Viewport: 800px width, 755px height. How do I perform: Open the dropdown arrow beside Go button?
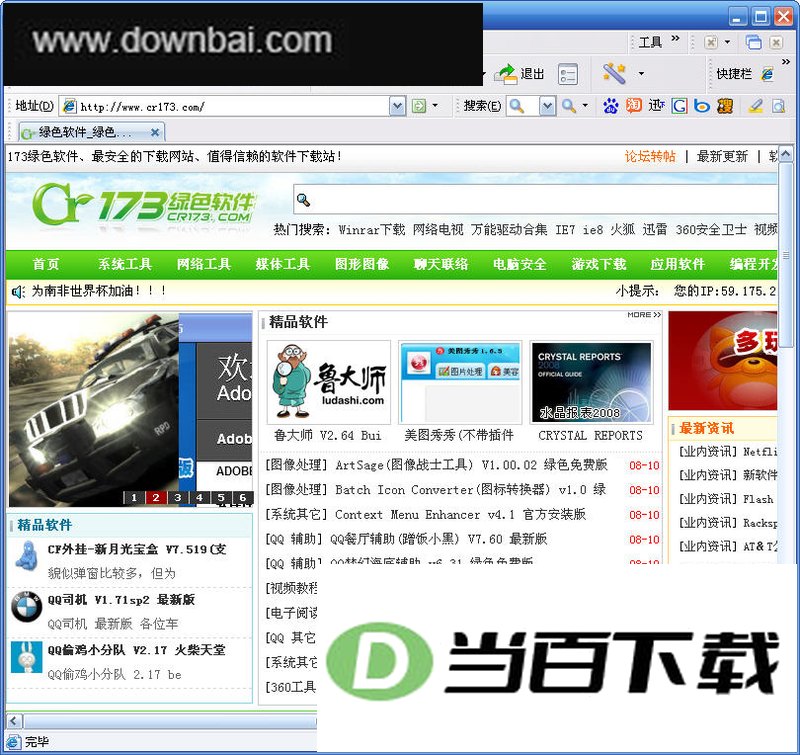coord(435,106)
